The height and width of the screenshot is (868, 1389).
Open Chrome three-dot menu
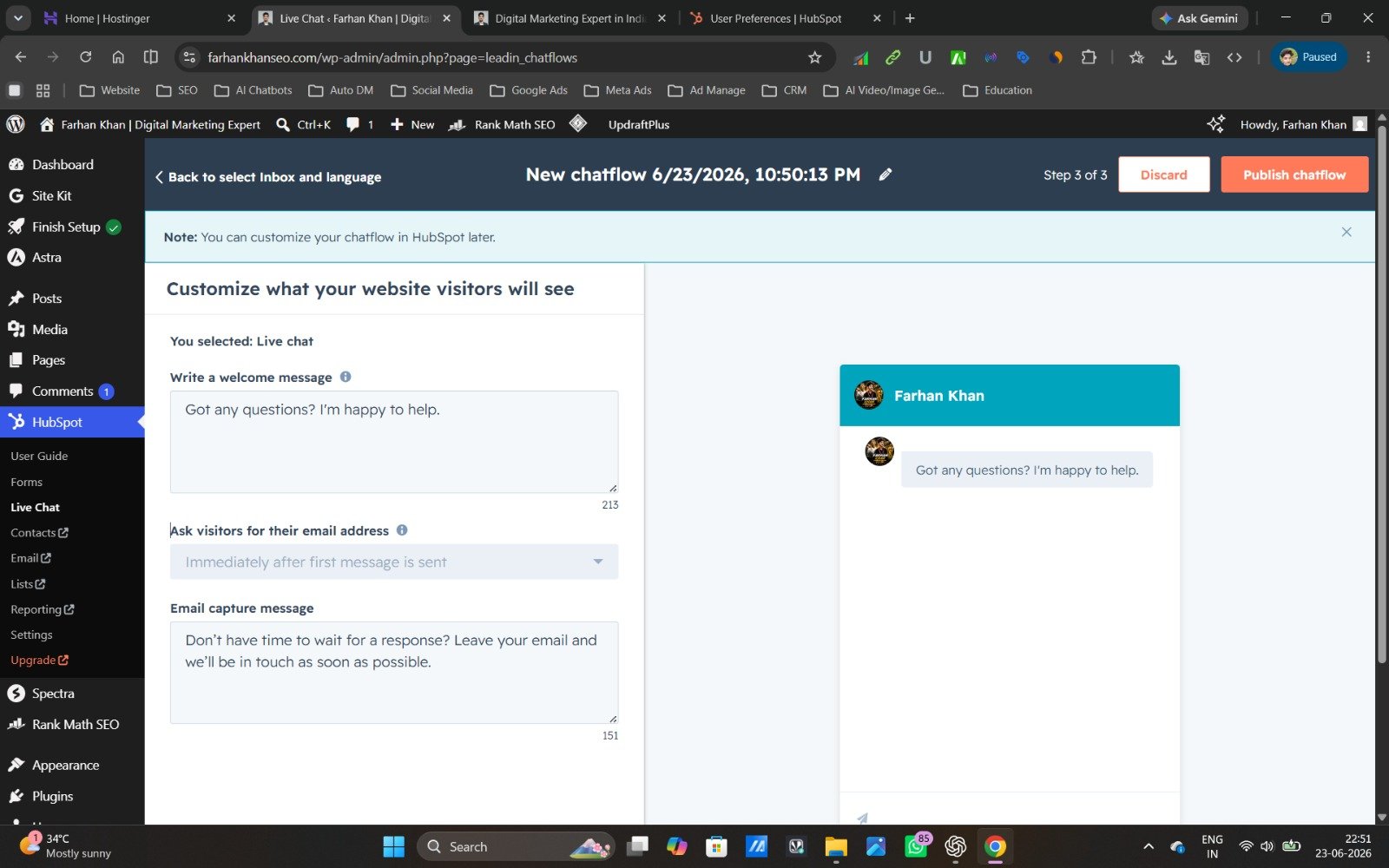(1368, 57)
